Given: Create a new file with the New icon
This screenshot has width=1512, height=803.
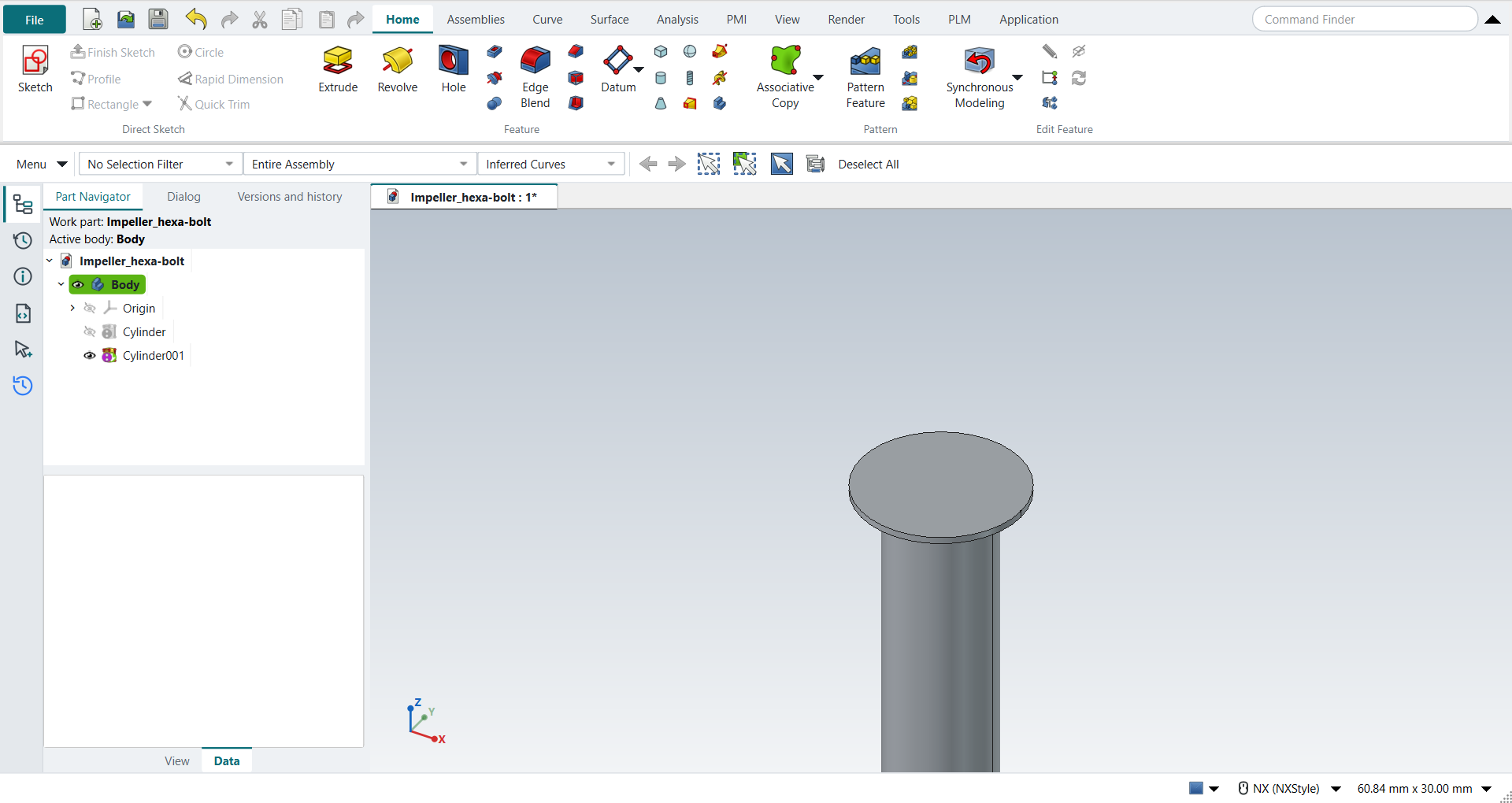Looking at the screenshot, I should 92,20.
